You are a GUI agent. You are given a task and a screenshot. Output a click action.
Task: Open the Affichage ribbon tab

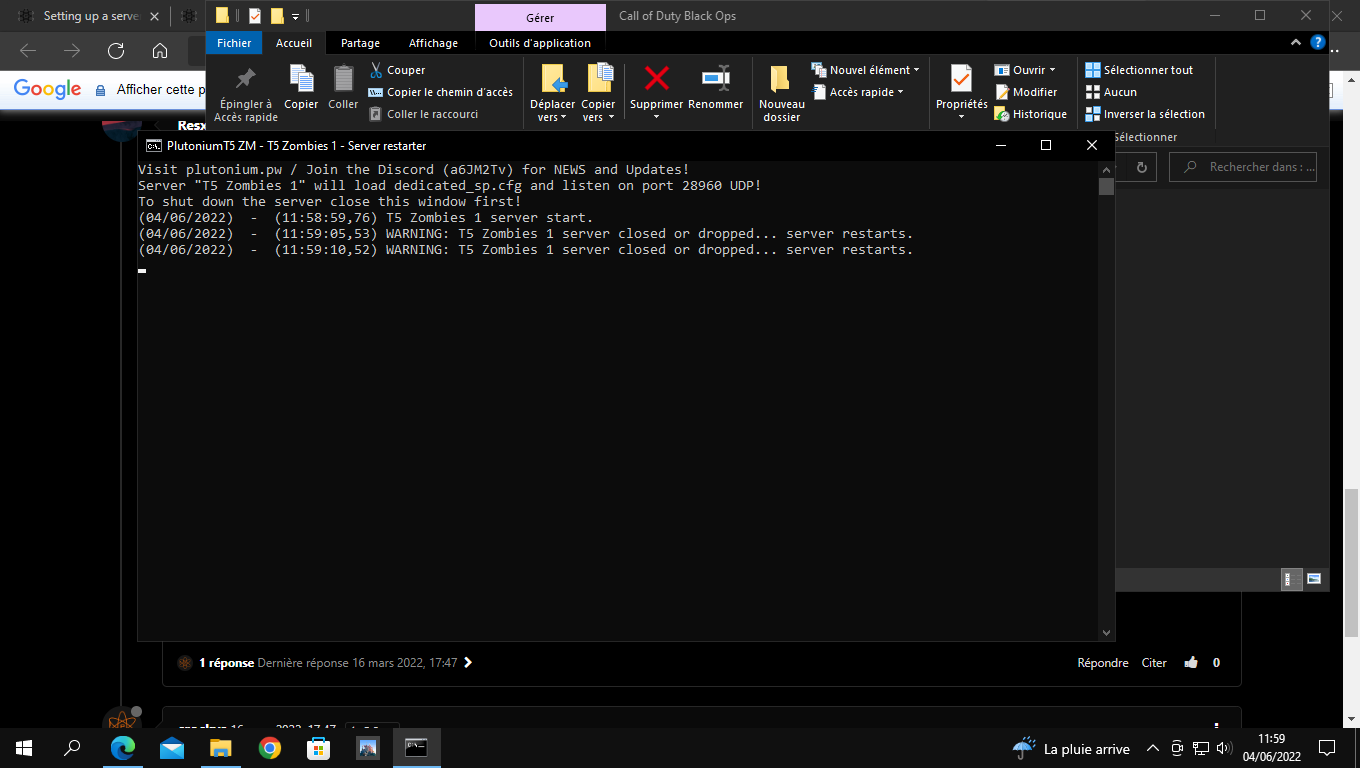coord(433,43)
